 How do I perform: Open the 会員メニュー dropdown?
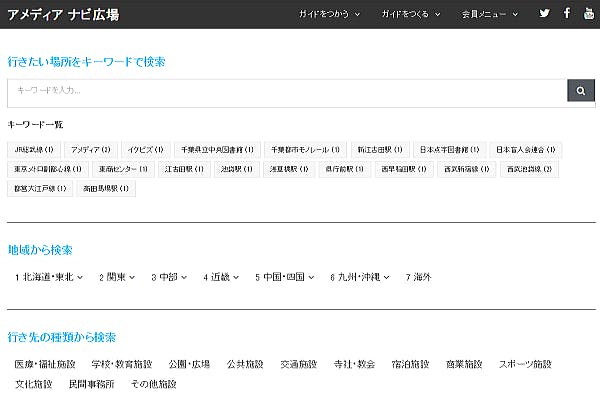pos(491,14)
